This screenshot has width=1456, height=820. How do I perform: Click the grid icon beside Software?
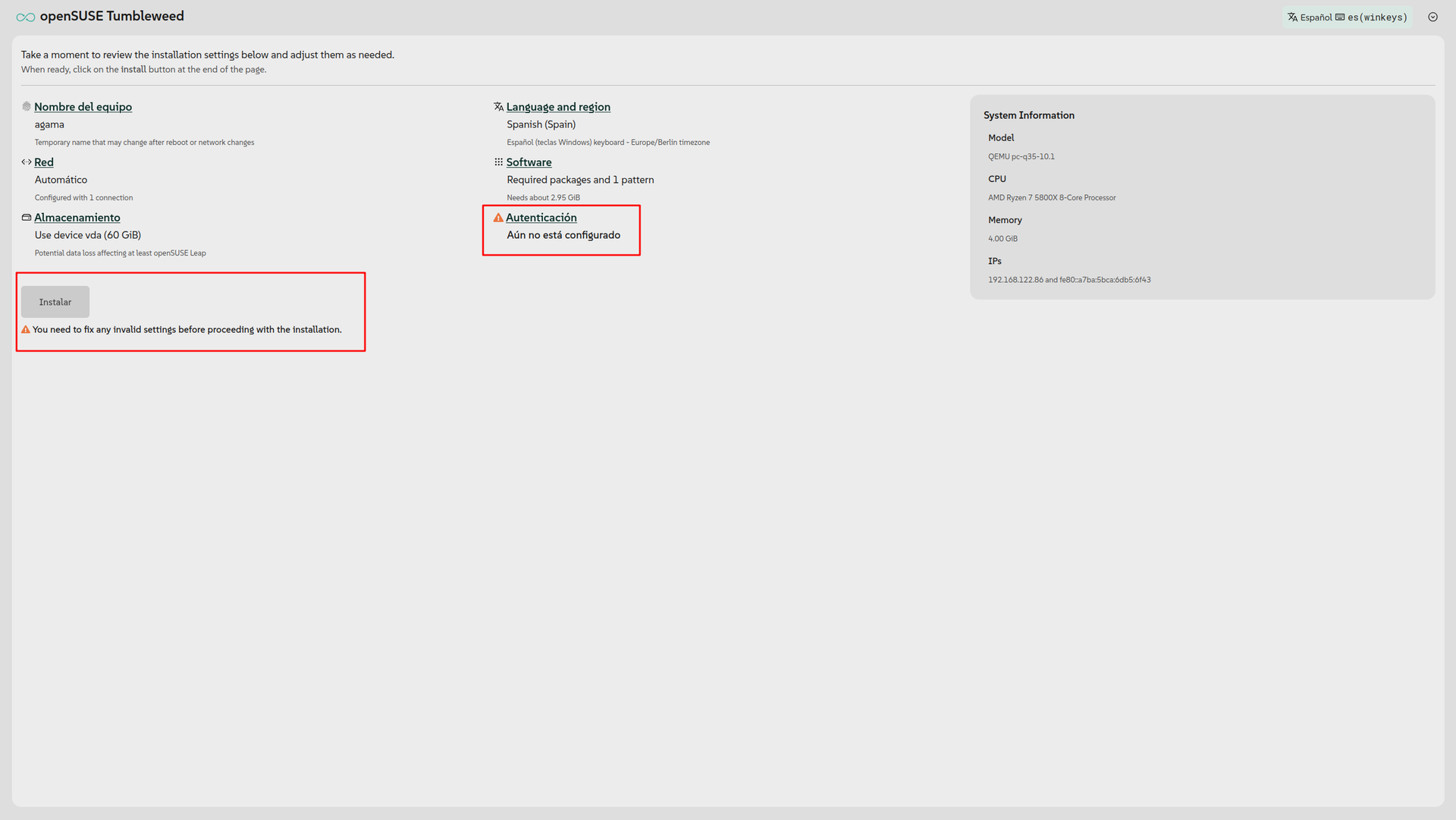tap(498, 162)
